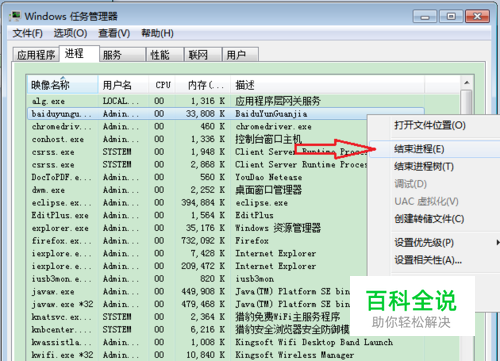Select the 进程 tab
The image size is (500, 361).
79,53
